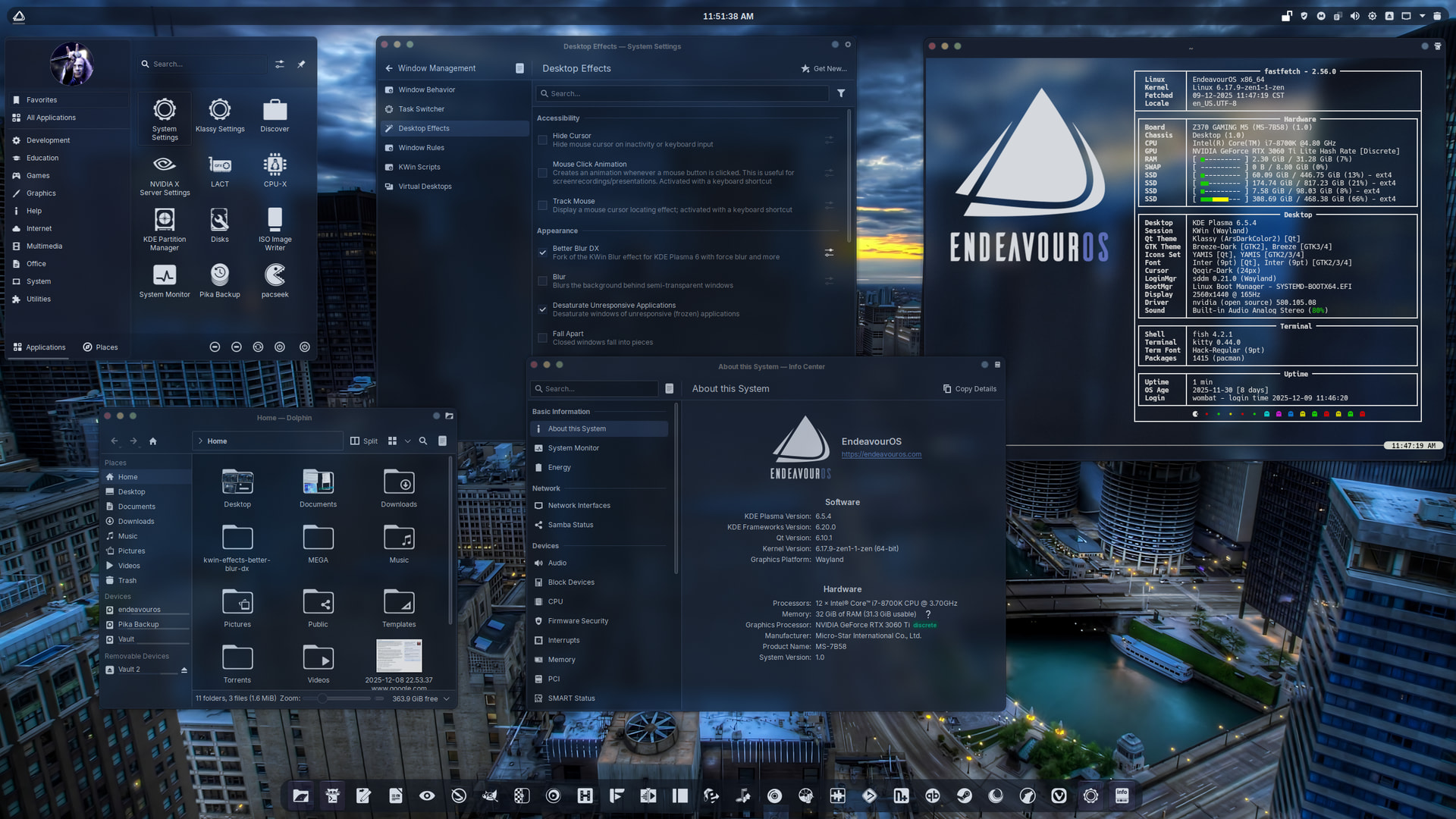Open the Info Center hamburger menu

670,389
